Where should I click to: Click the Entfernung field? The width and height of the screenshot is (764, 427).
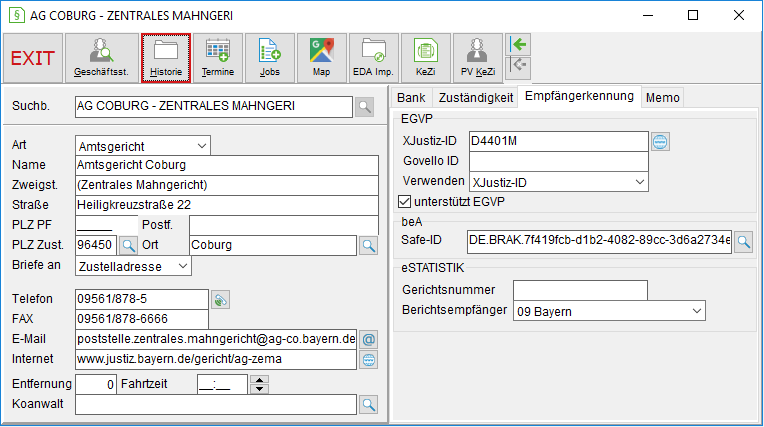96,385
